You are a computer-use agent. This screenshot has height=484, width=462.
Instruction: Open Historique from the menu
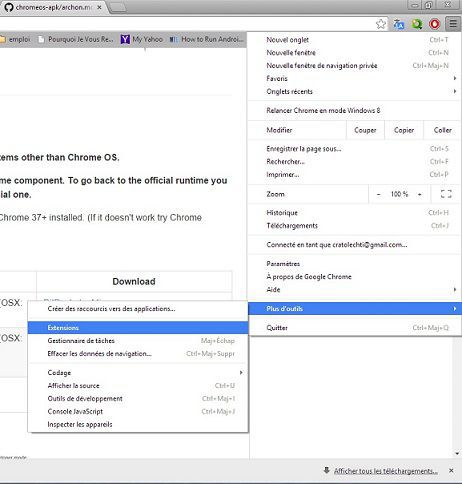coord(355,213)
